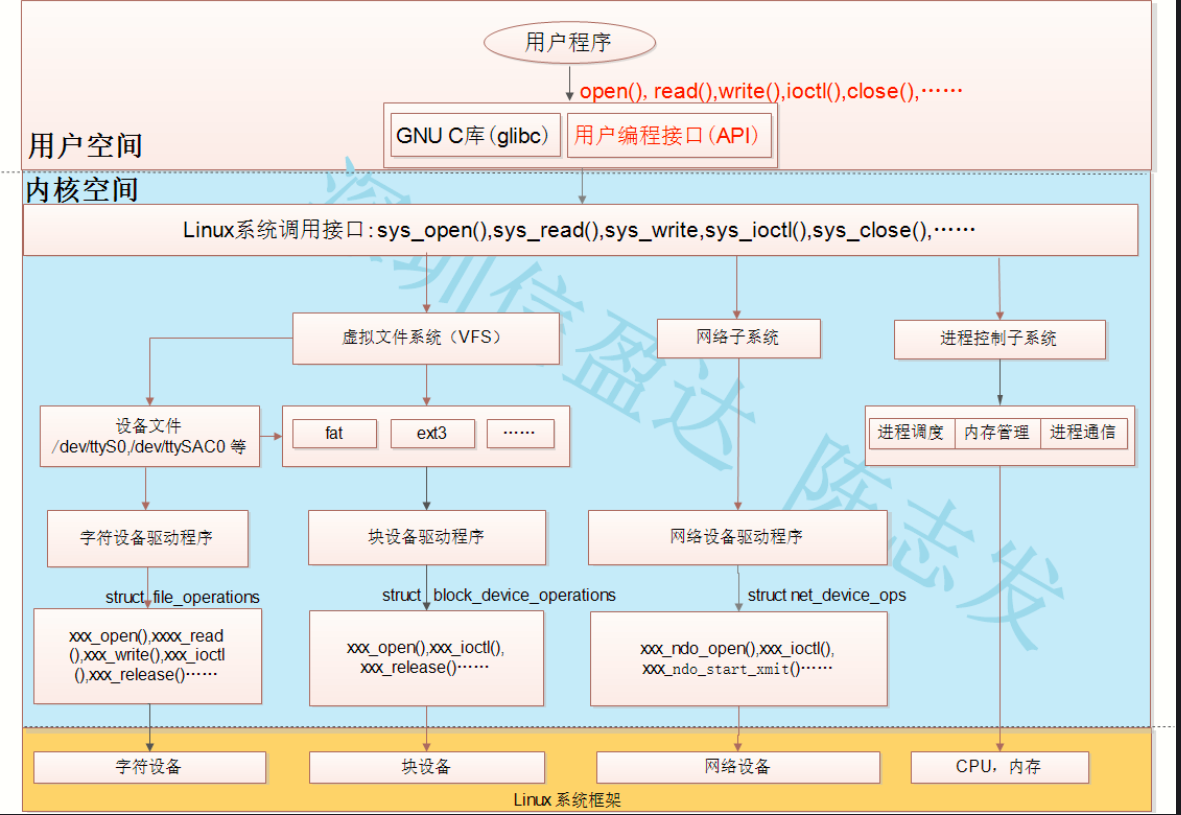
Task: Click the 用户空间 label
Action: point(85,145)
